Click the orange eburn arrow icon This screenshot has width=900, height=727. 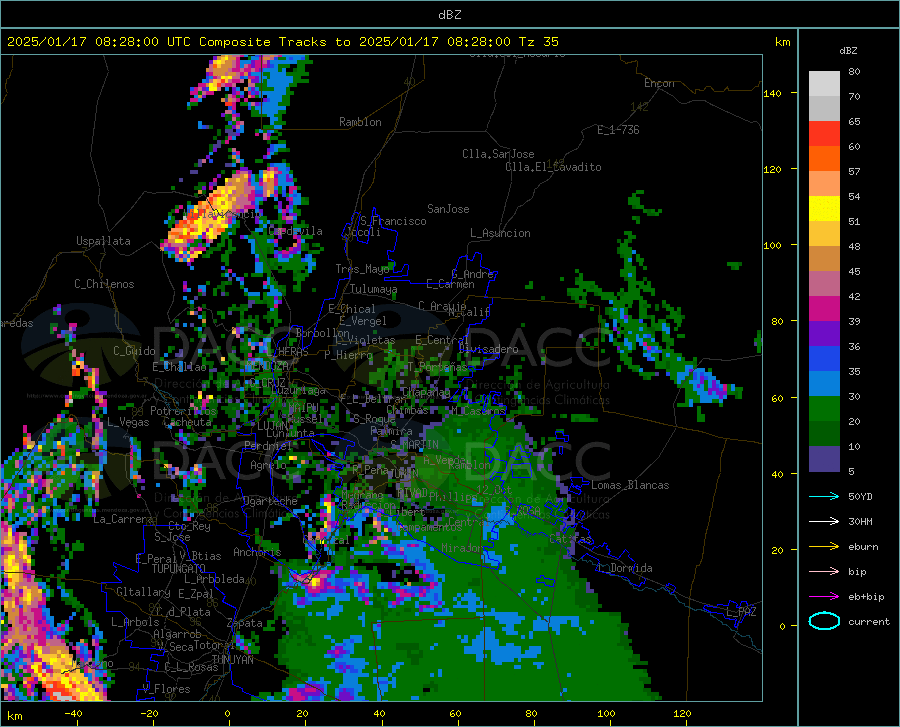[824, 547]
